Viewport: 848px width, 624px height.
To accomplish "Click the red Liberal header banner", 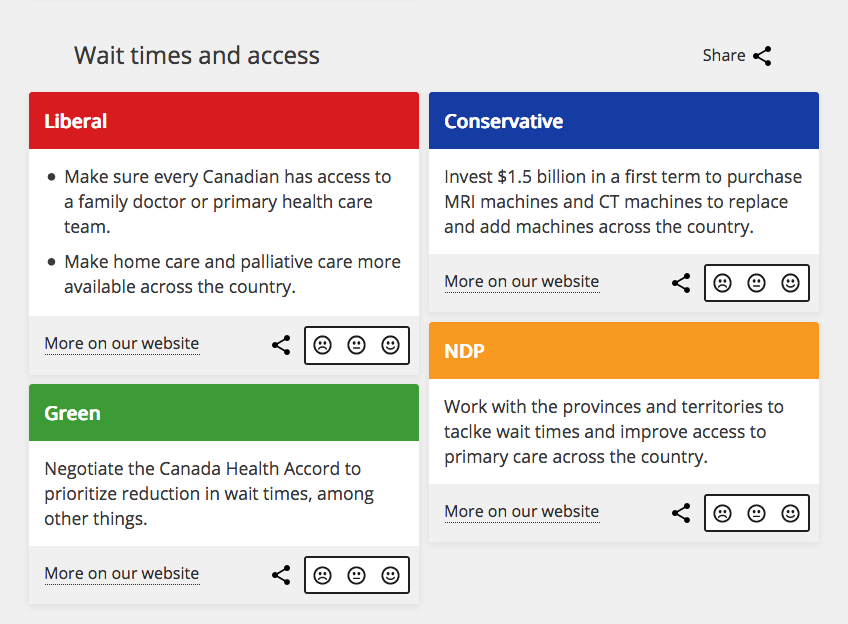I will [224, 120].
